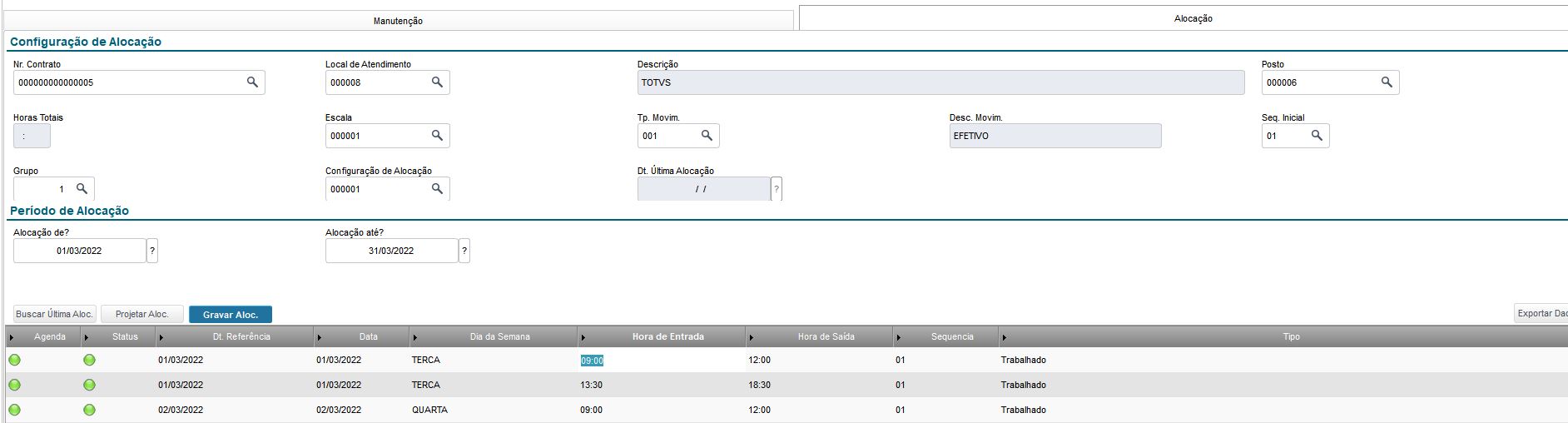Click Status green indicator in 09:00 TERCA row

point(89,360)
